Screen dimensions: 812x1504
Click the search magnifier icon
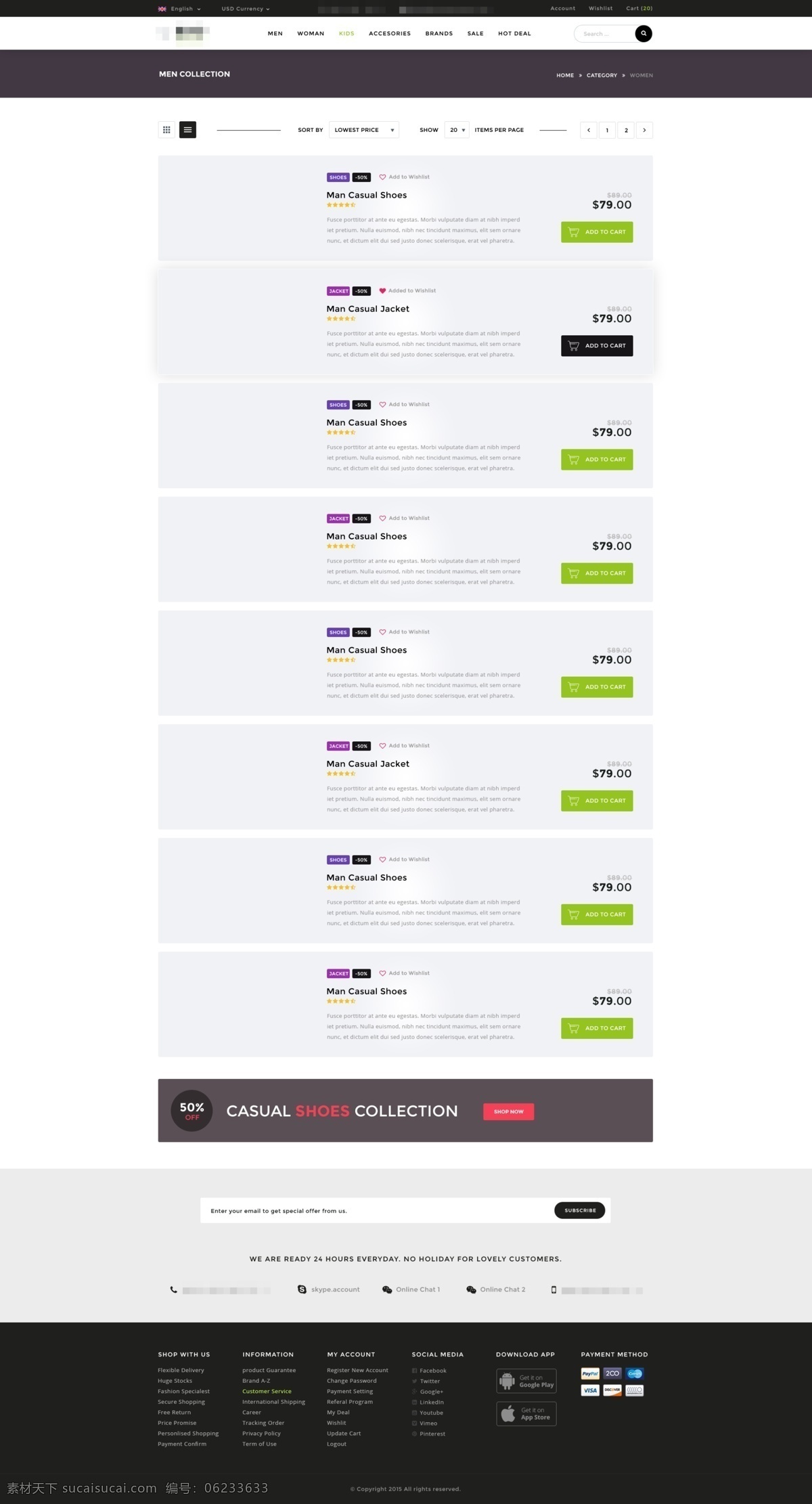tap(644, 33)
